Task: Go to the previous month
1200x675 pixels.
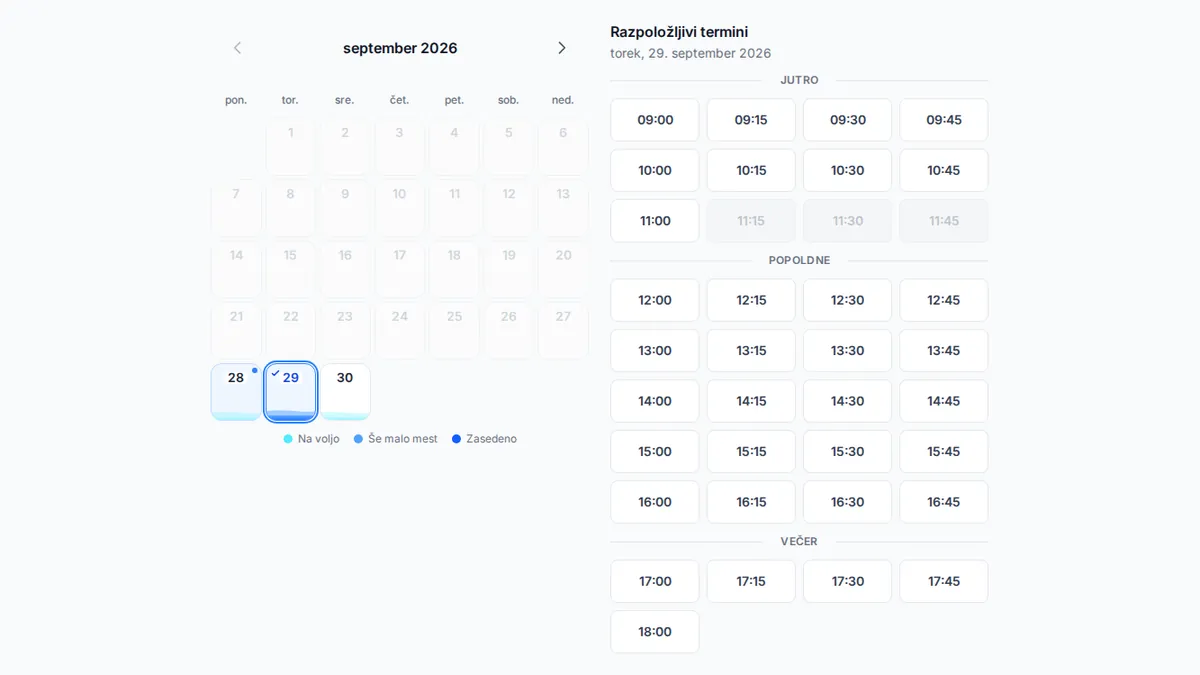Action: click(237, 48)
